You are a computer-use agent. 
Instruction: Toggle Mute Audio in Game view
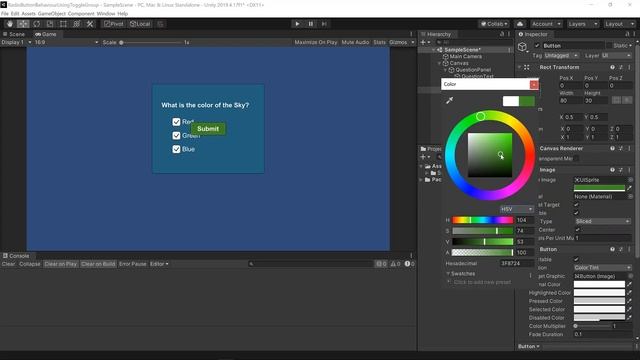(x=355, y=42)
